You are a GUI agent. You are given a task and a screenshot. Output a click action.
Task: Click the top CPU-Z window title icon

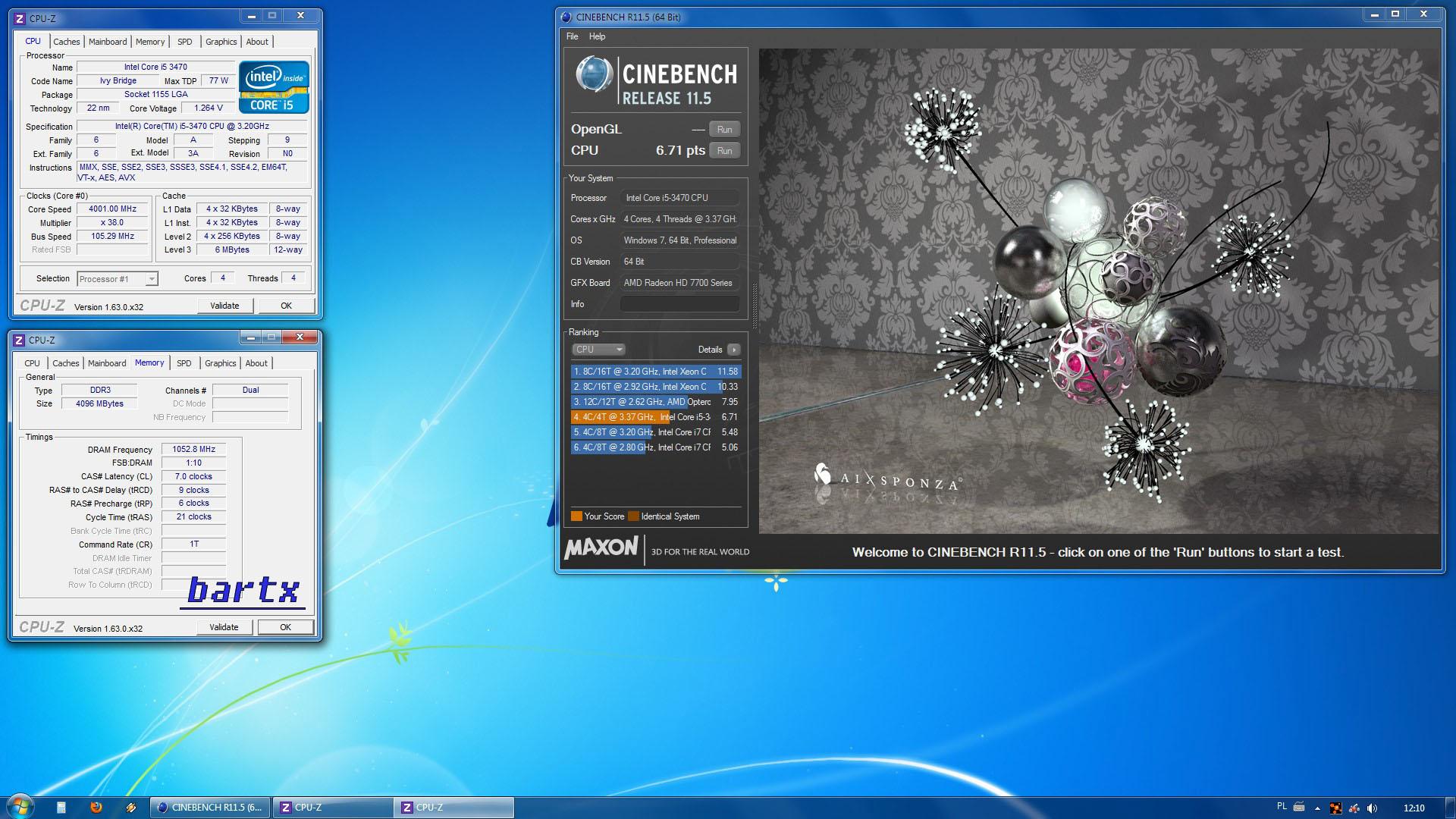click(20, 18)
